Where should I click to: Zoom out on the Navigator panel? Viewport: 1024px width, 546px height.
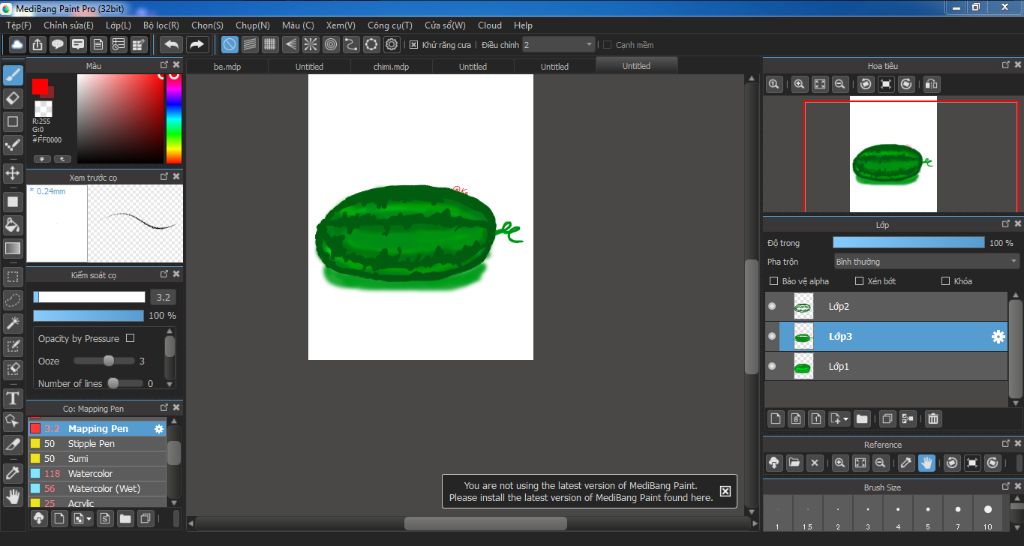840,84
